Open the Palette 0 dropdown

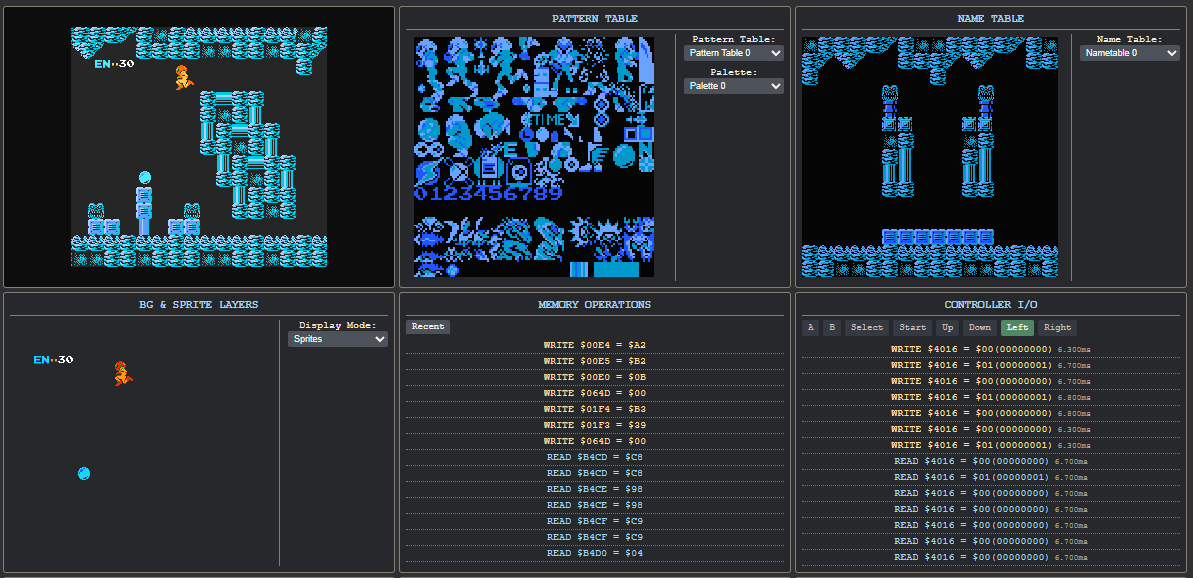click(x=732, y=86)
